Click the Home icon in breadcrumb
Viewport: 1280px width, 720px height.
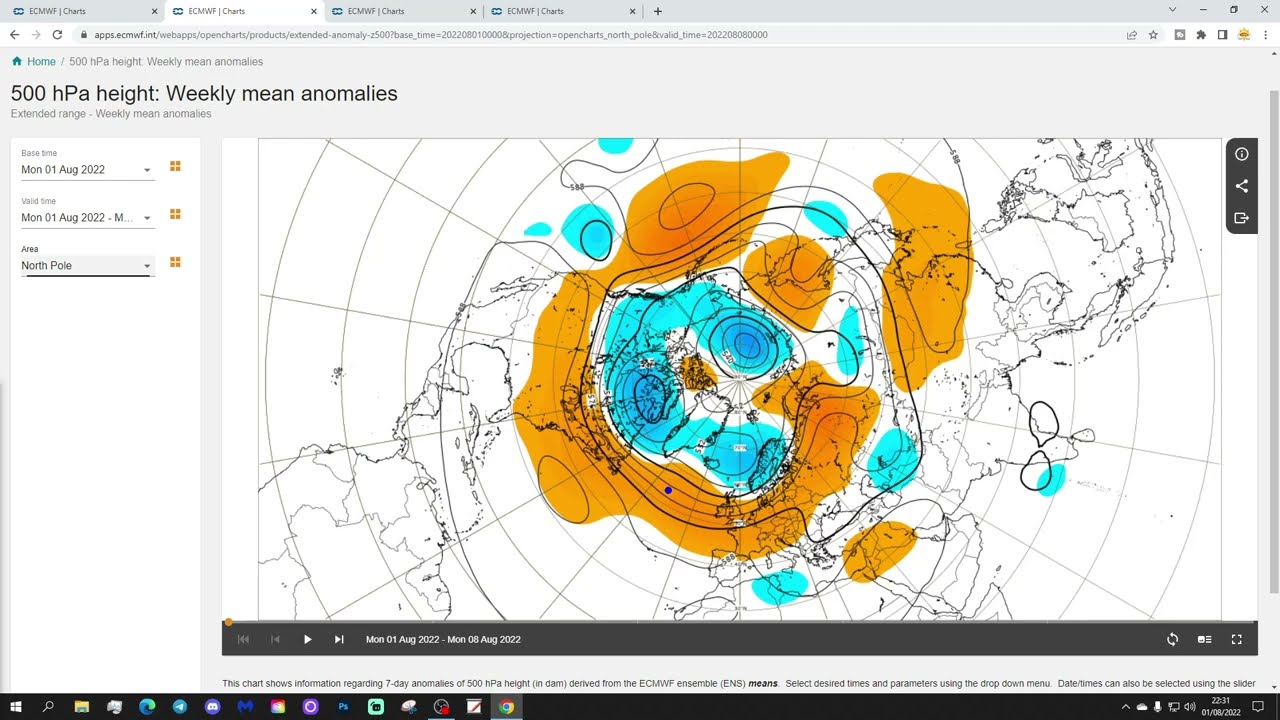17,61
